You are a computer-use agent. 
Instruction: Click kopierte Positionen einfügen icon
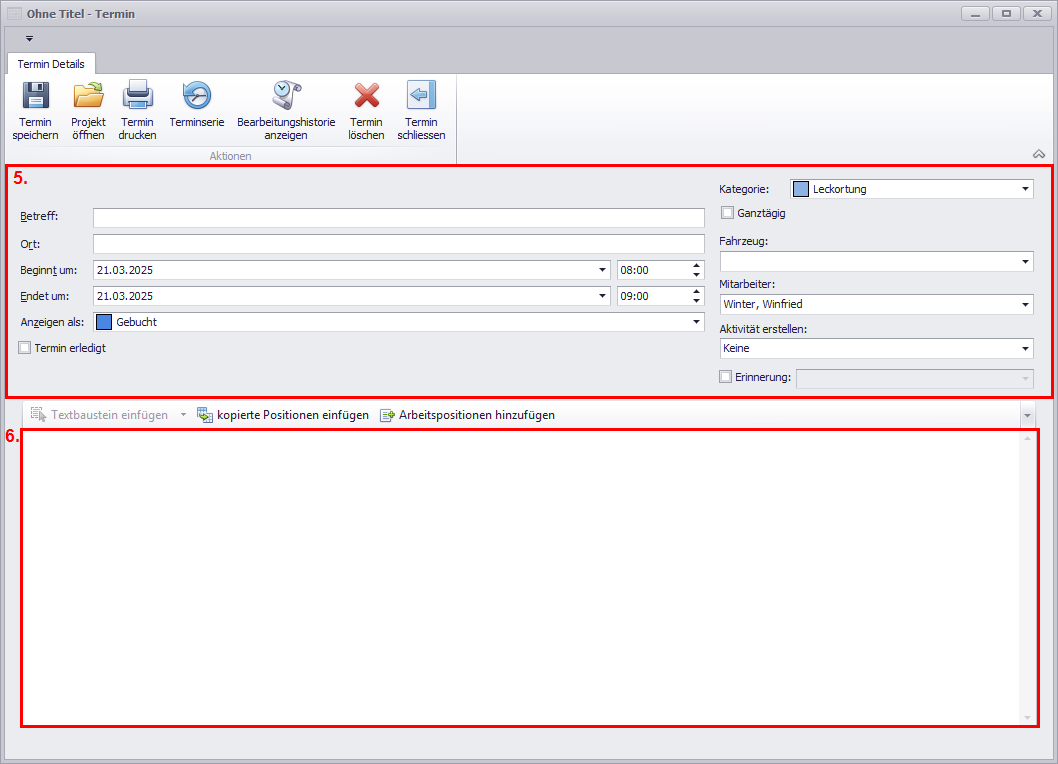point(205,415)
